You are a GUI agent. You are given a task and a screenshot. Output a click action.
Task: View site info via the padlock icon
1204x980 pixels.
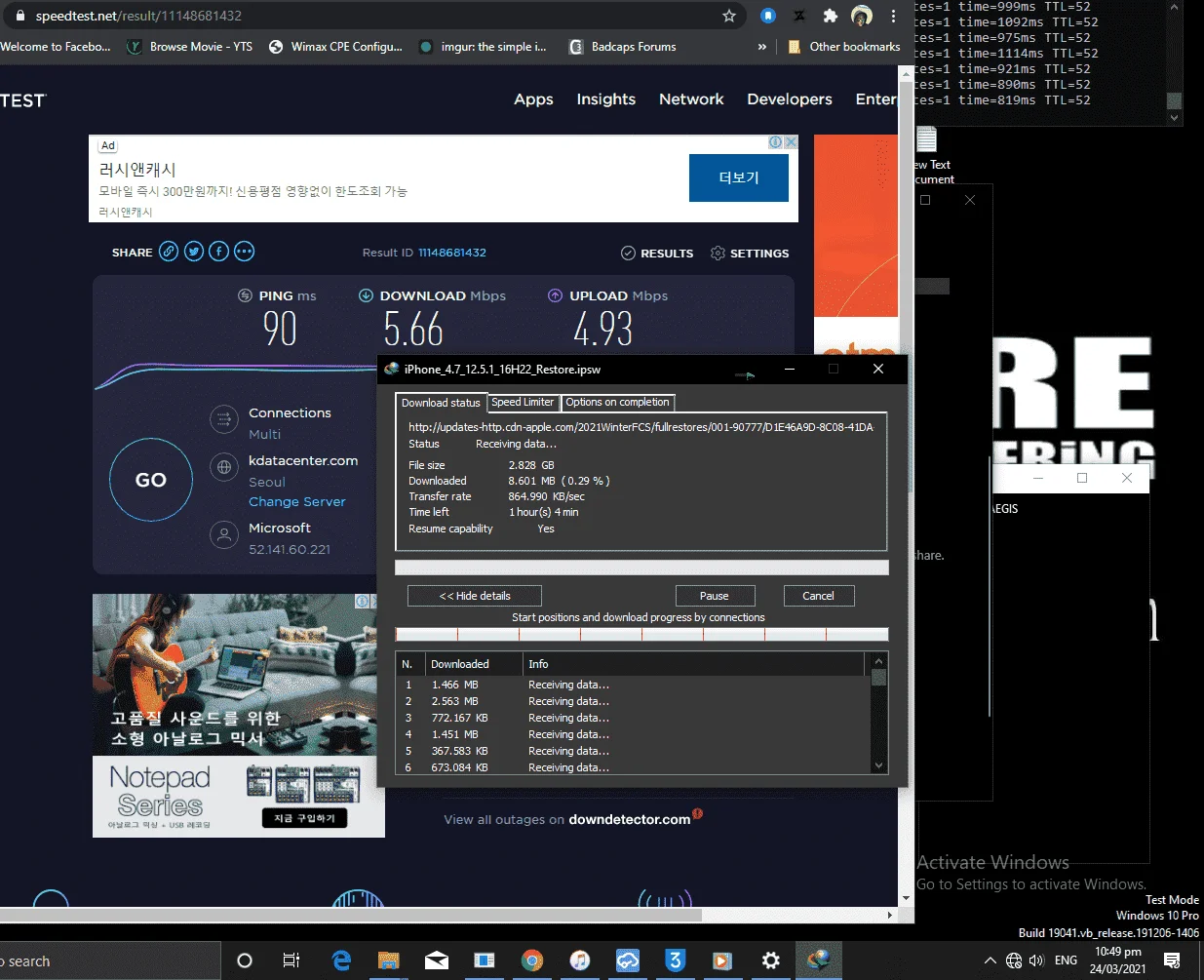point(20,16)
